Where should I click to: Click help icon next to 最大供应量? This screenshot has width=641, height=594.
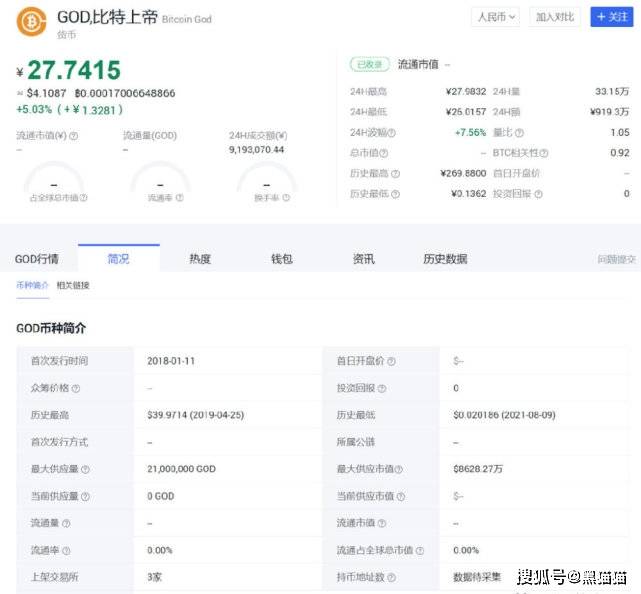[85, 469]
